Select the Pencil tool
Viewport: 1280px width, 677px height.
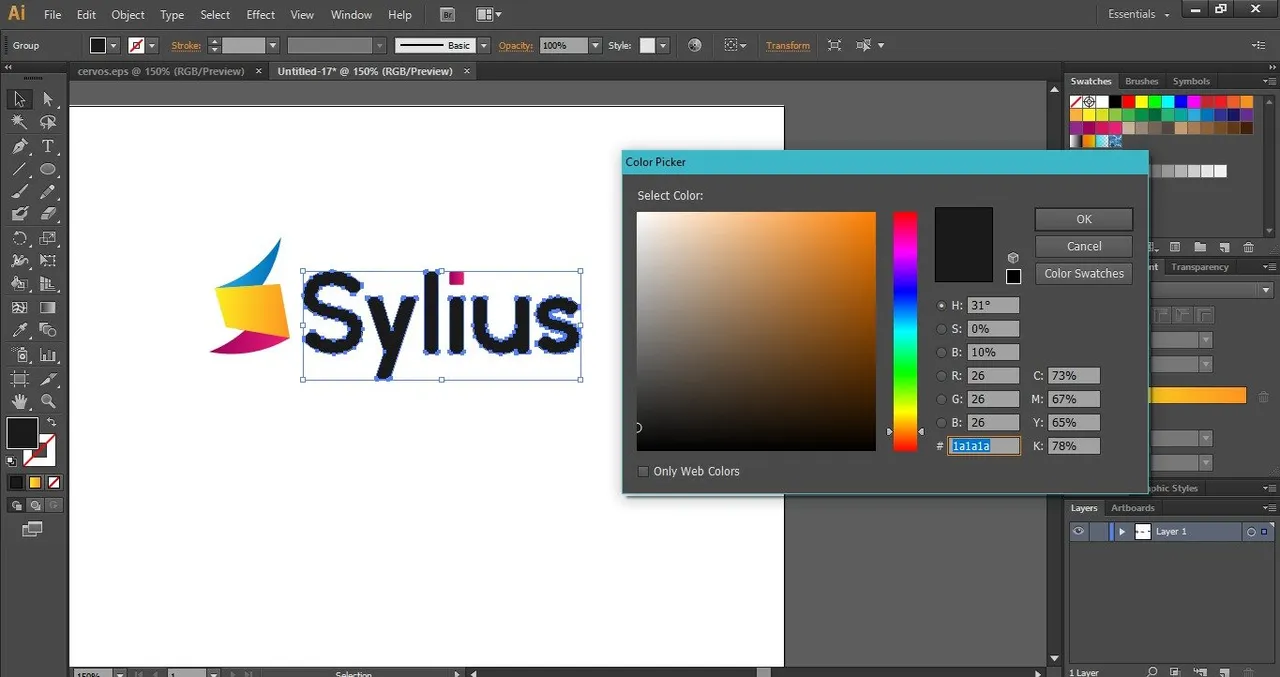point(47,192)
